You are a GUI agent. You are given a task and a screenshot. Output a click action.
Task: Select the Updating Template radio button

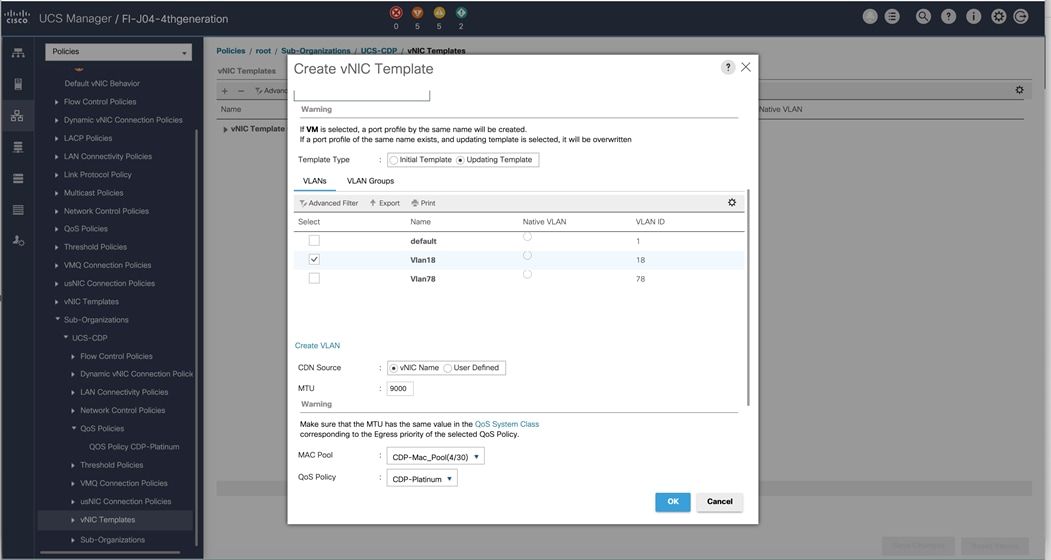[460, 160]
